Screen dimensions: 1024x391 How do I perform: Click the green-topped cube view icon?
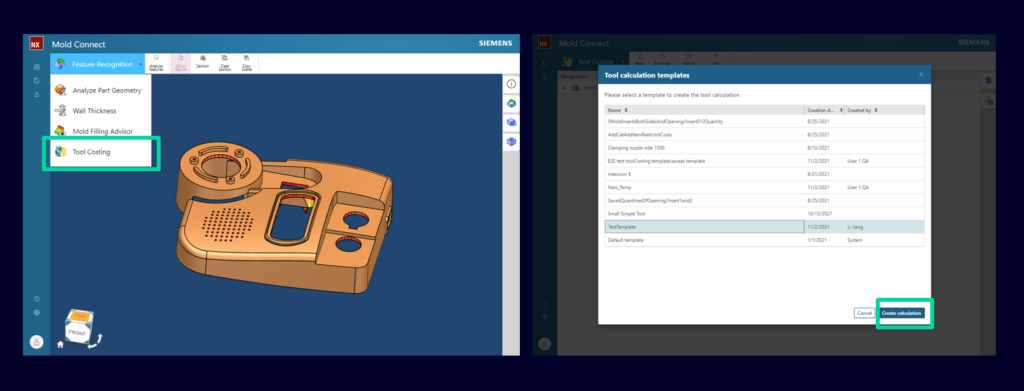511,103
